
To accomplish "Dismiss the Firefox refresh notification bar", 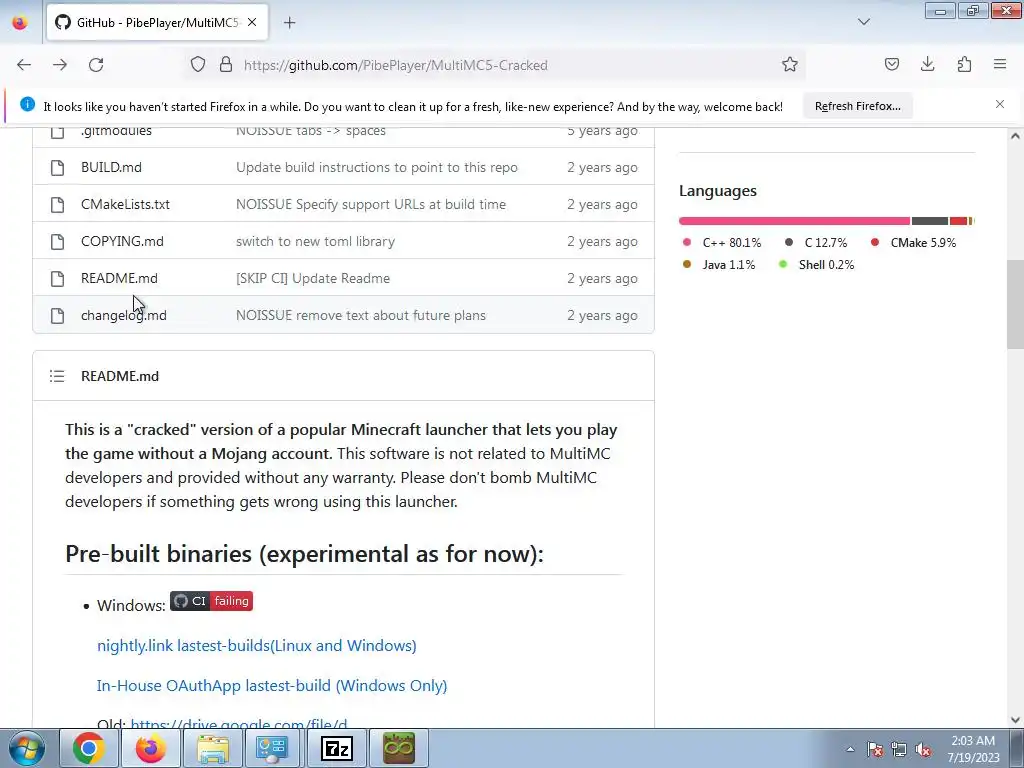I will coord(1000,104).
